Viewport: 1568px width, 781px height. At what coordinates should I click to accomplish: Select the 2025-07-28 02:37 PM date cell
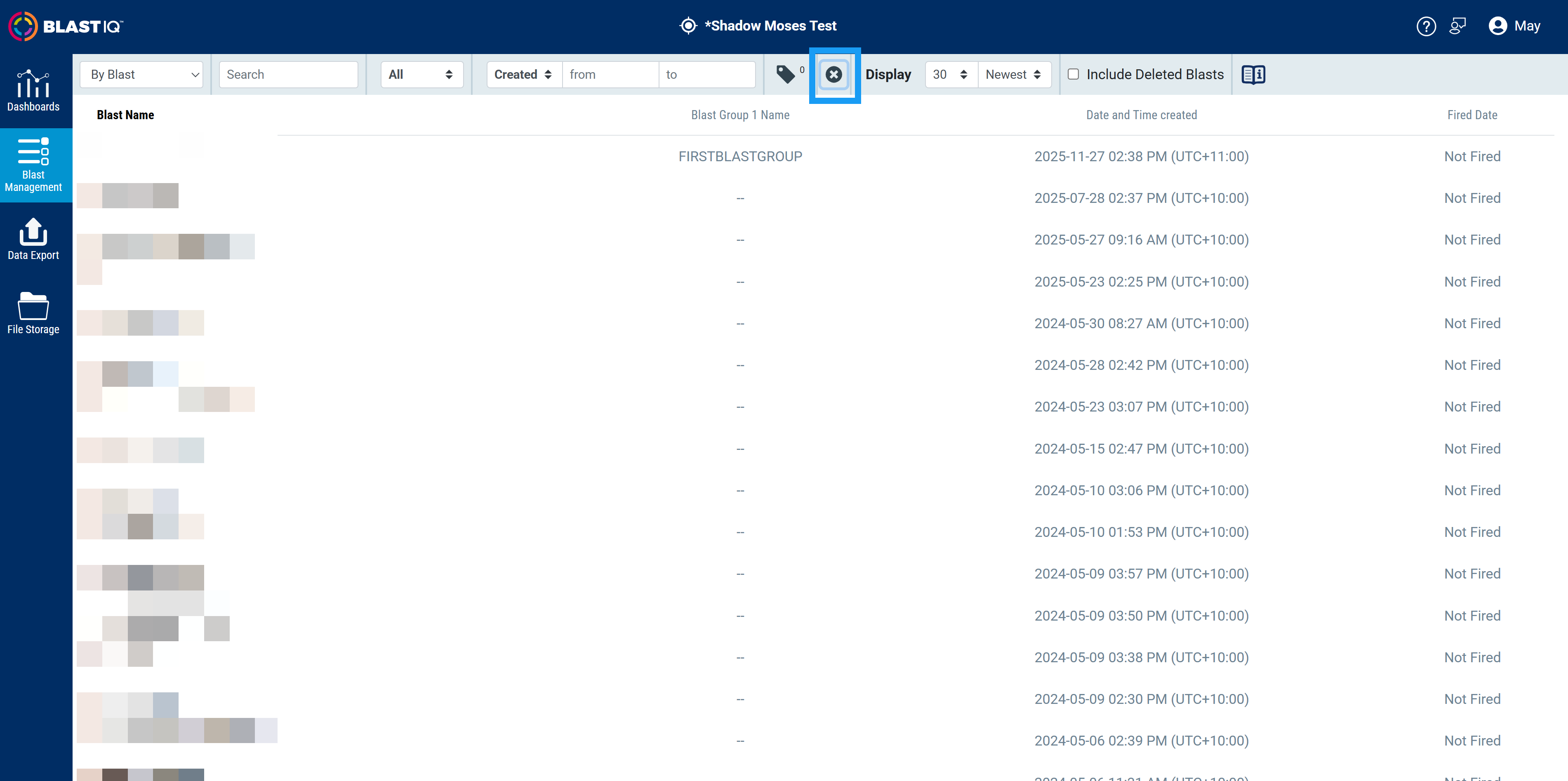[1141, 198]
